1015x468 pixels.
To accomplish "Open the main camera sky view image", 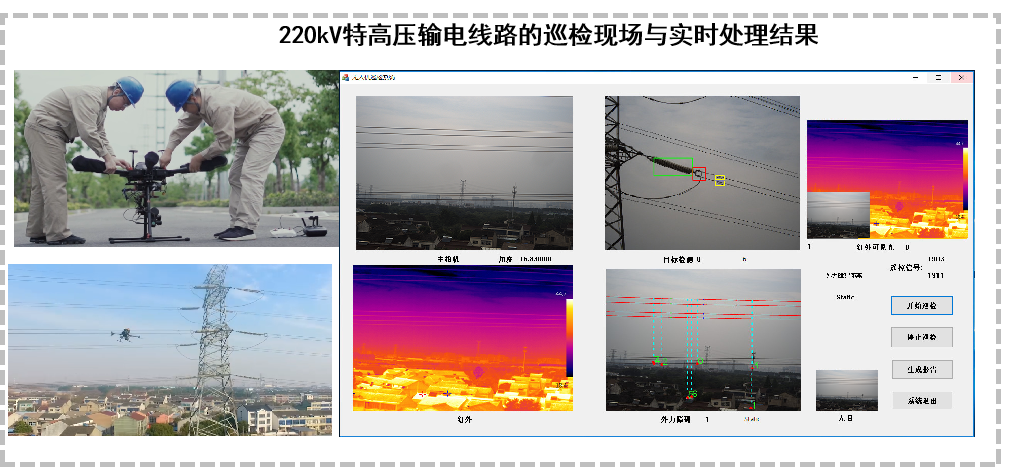I will (464, 172).
